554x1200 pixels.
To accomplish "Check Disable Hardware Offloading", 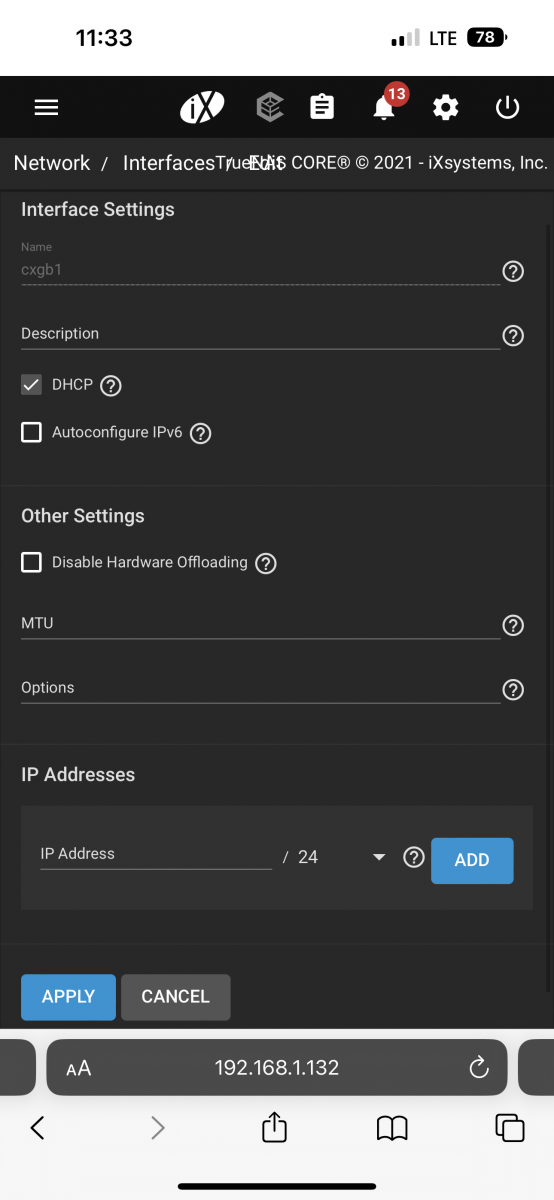I will click(x=32, y=562).
